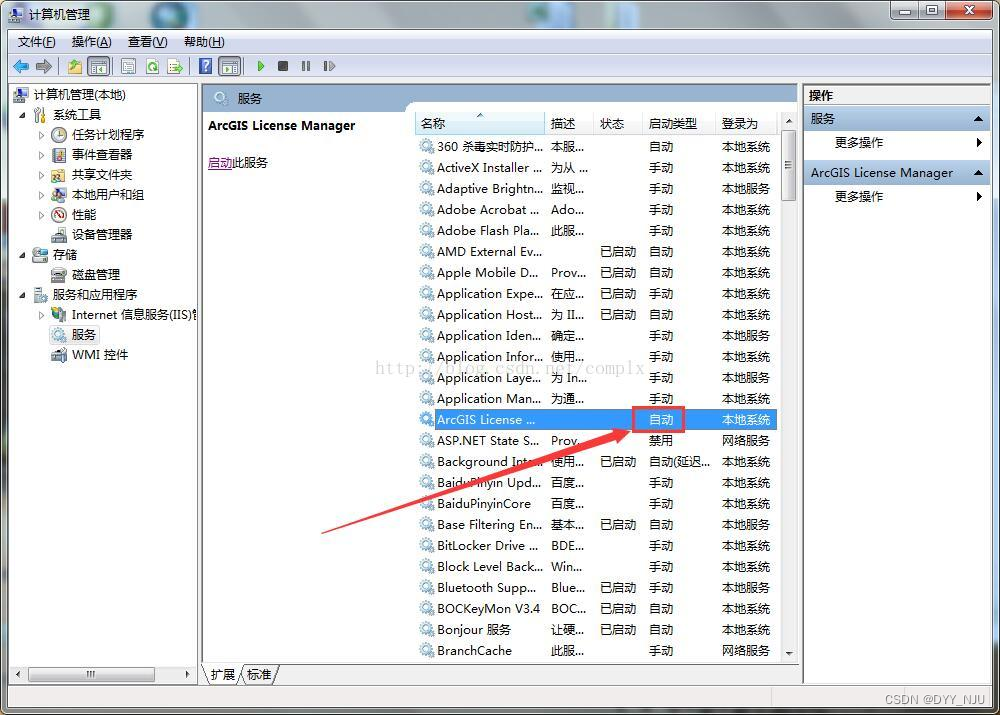Toggle the Action pane visibility
Viewport: 1000px width, 715px height.
pos(231,66)
